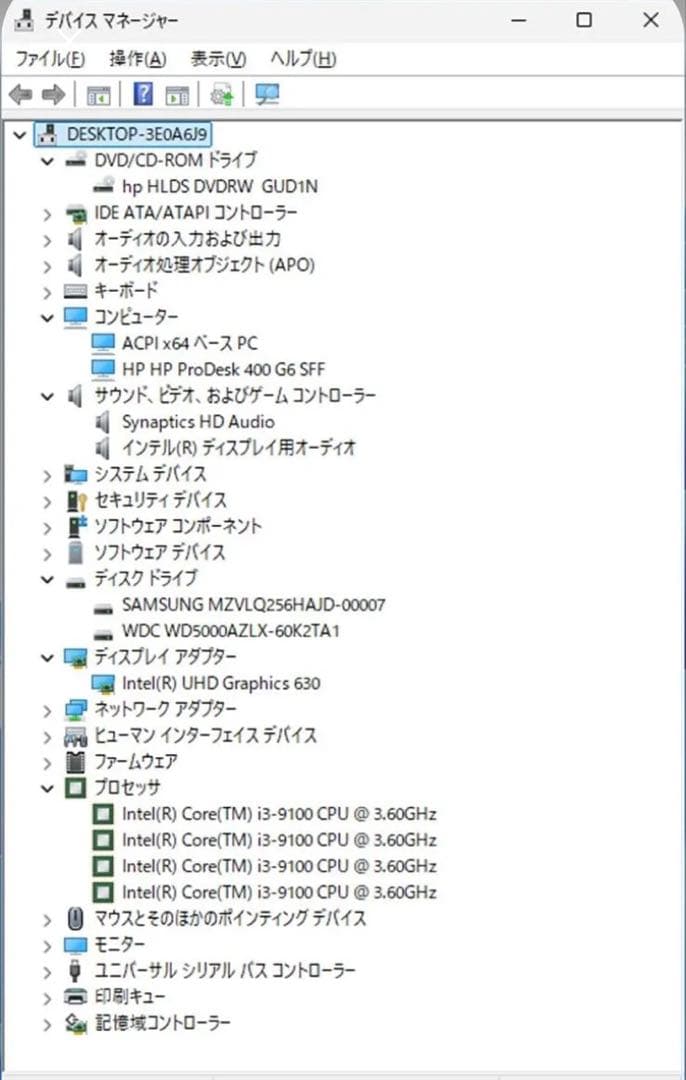Click the speaker icon beside Synaptics HD Audio

[103, 422]
